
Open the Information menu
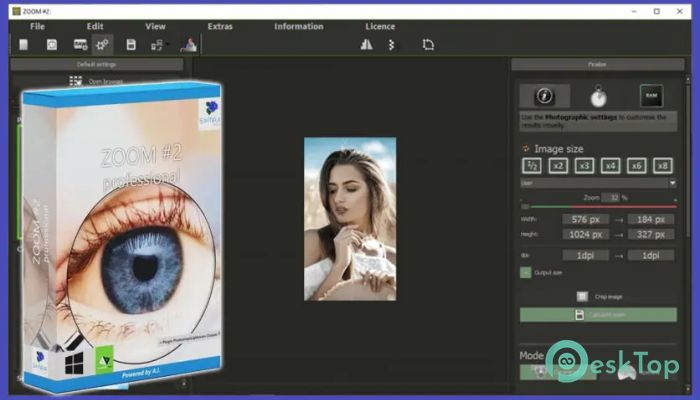299,26
